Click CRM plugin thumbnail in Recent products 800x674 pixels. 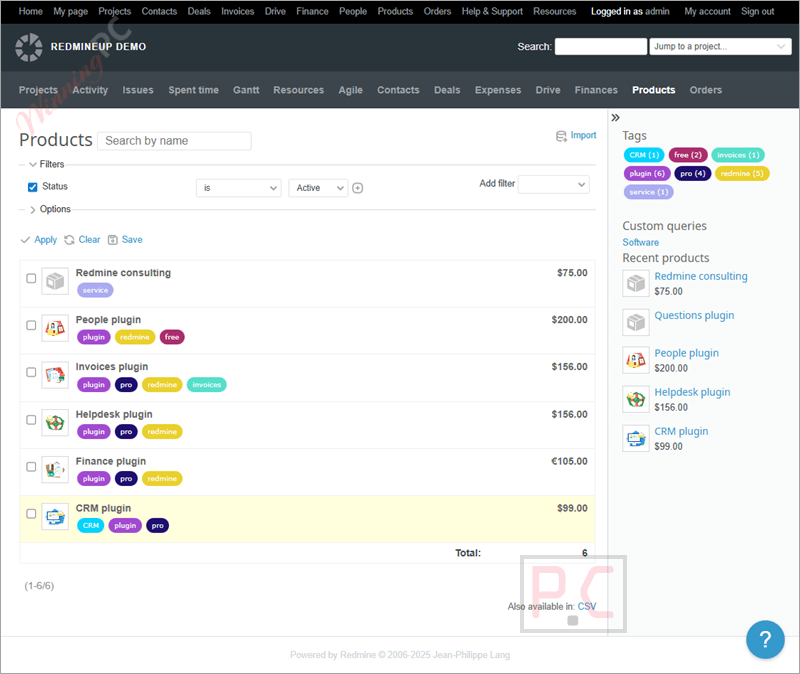click(x=636, y=438)
